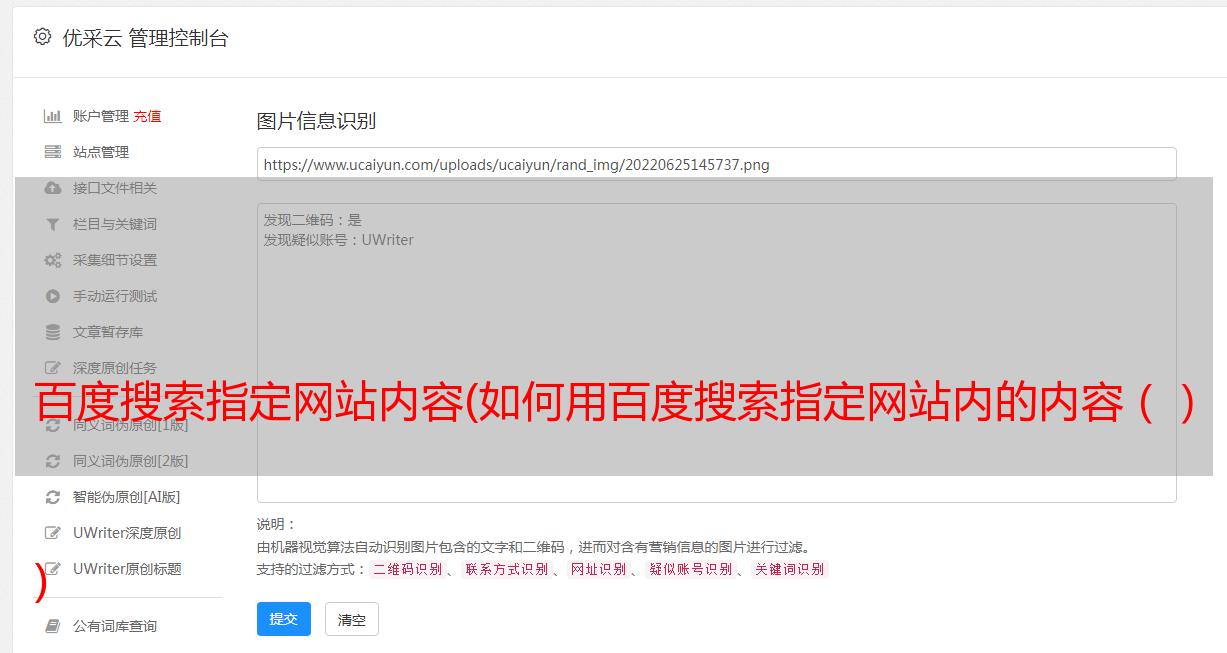Open 接口文件相关 menu item
Viewport: 1227px width, 653px height.
point(115,188)
